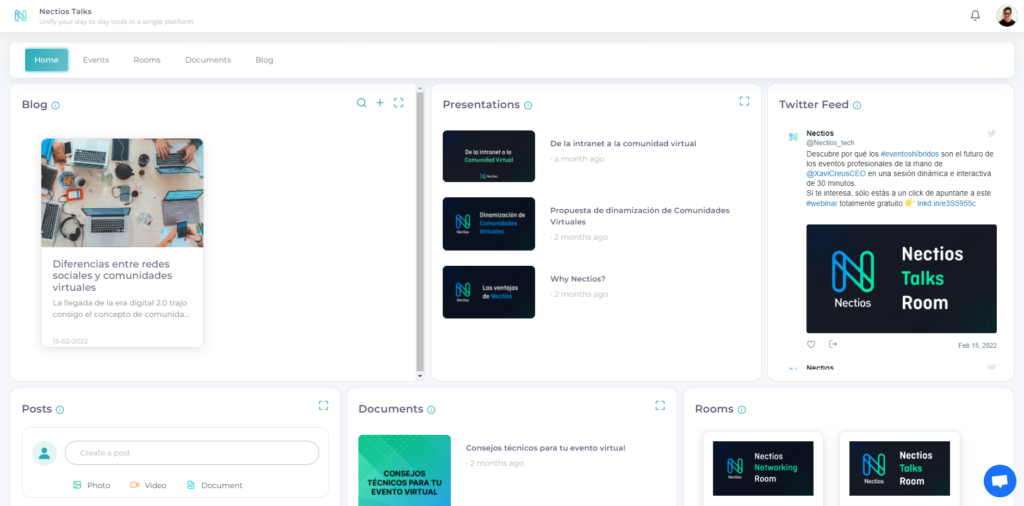This screenshot has width=1024, height=506.
Task: Attach a Photo to post
Action: (x=92, y=485)
